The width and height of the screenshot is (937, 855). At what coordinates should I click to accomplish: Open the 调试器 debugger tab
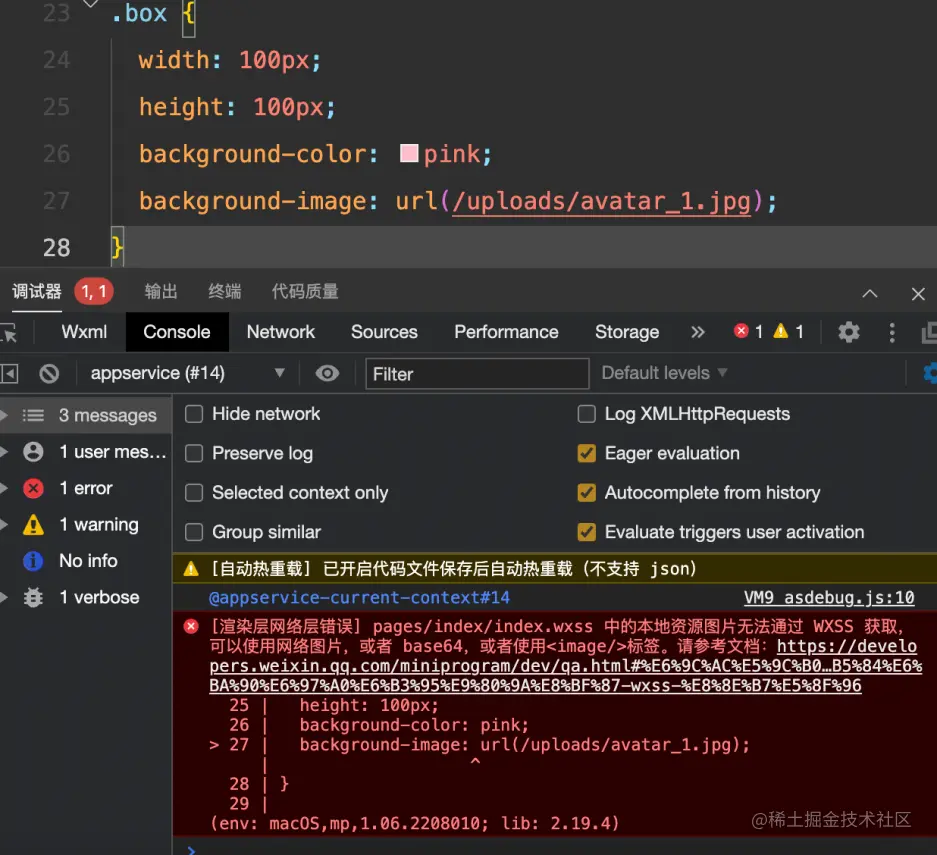coord(37,292)
